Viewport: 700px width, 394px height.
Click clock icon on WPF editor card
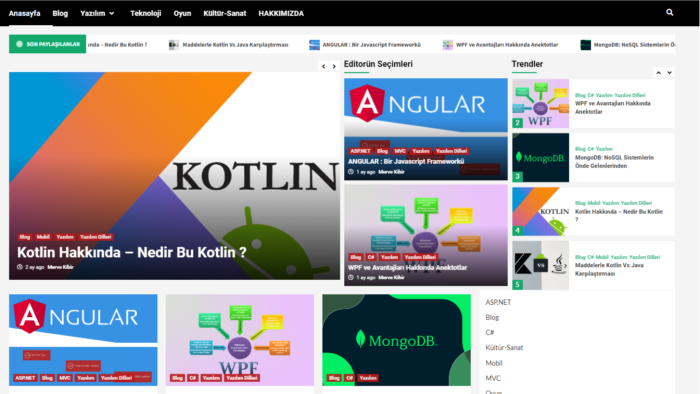coord(351,278)
